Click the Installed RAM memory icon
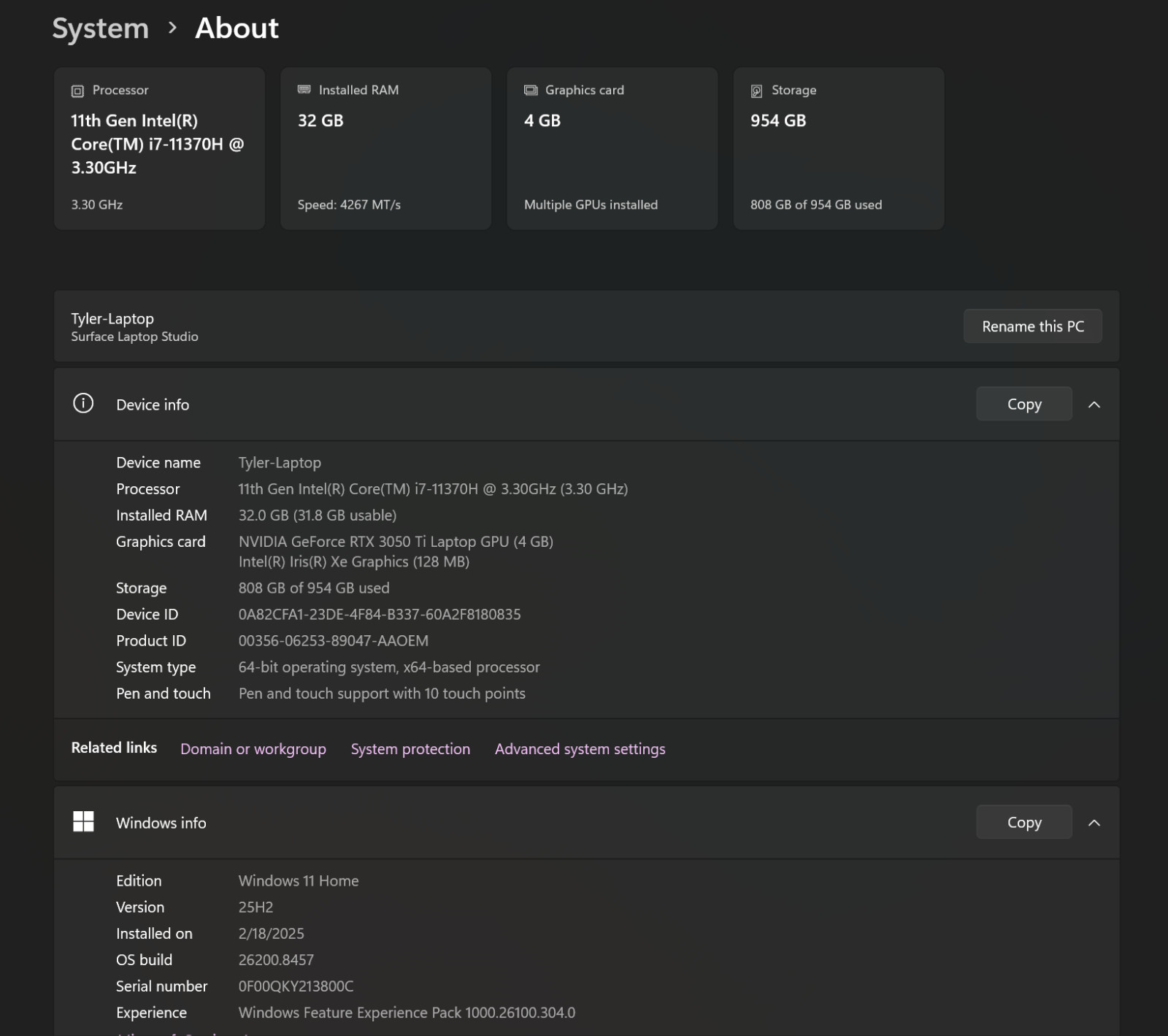1168x1036 pixels. tap(304, 90)
